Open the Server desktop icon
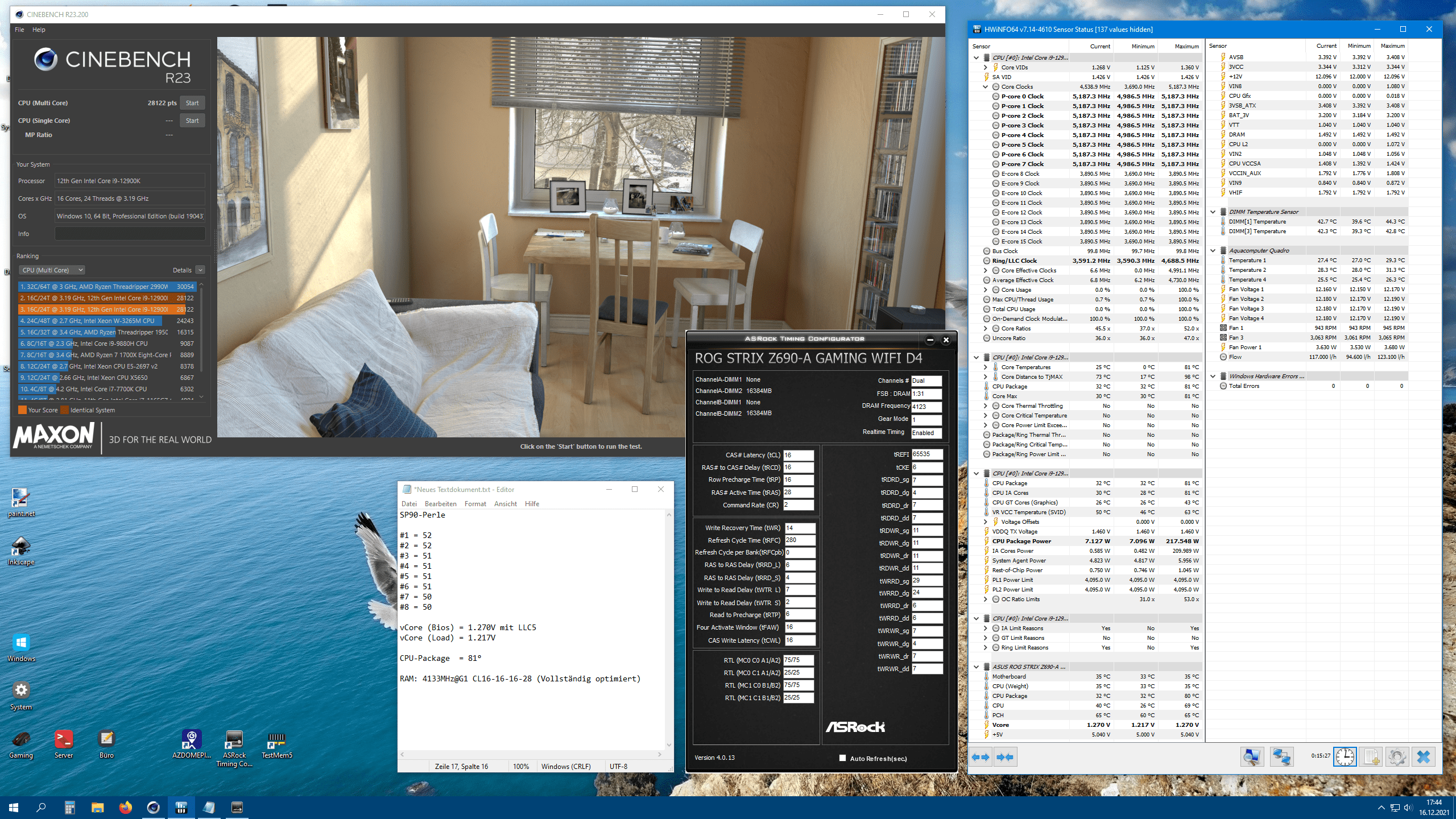Screen dimensions: 1456x819 coord(64,744)
